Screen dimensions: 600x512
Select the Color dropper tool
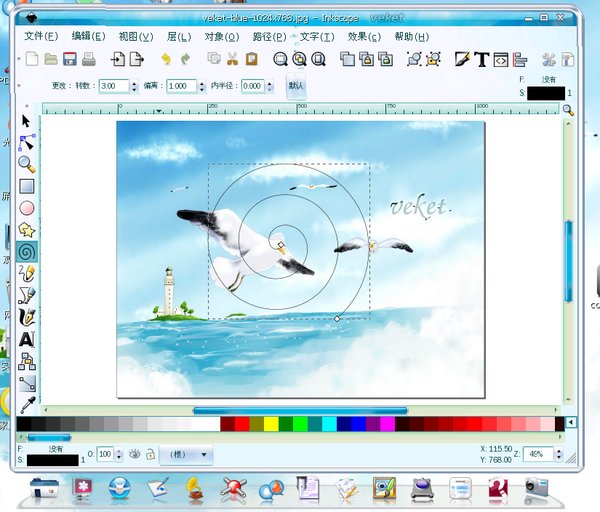click(x=27, y=403)
